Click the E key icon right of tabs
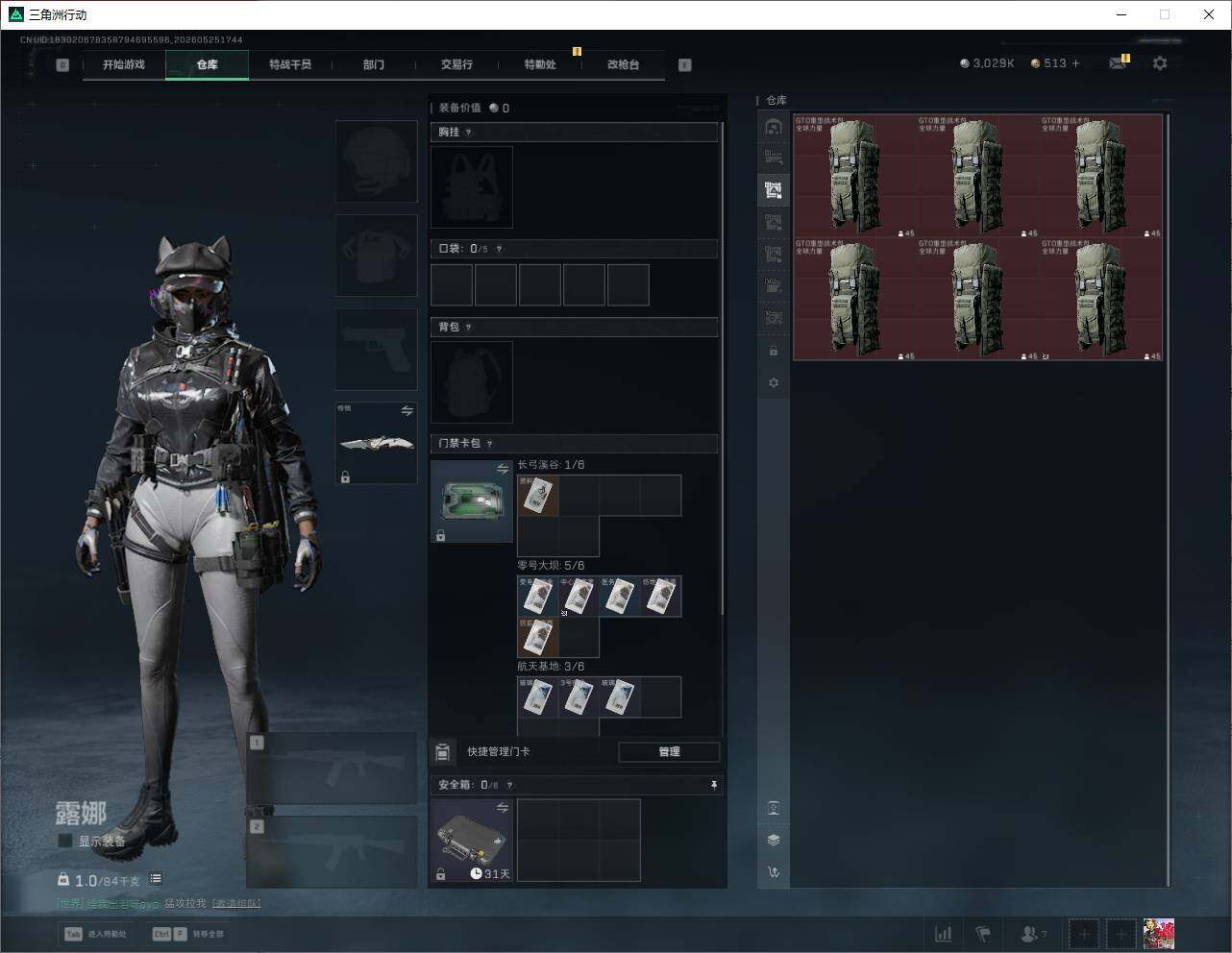 [685, 65]
